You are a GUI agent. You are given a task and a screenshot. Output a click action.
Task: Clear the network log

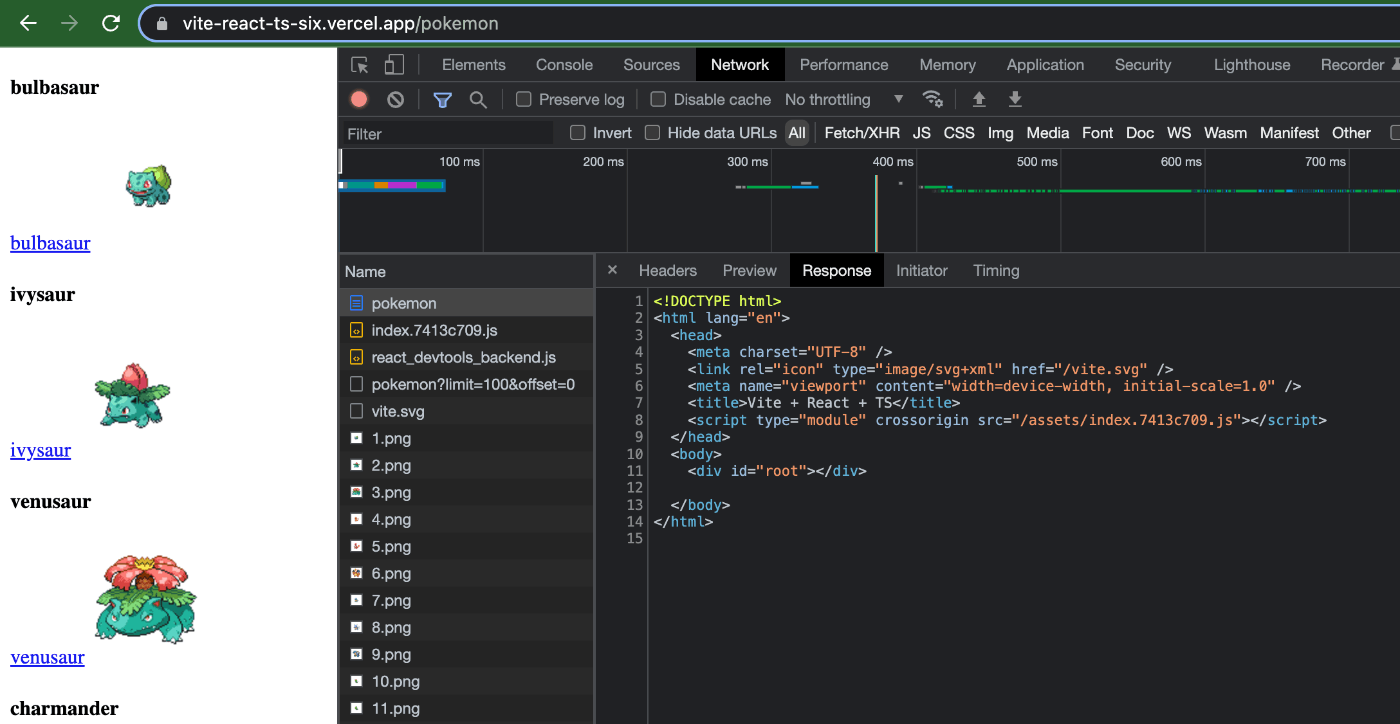tap(396, 99)
